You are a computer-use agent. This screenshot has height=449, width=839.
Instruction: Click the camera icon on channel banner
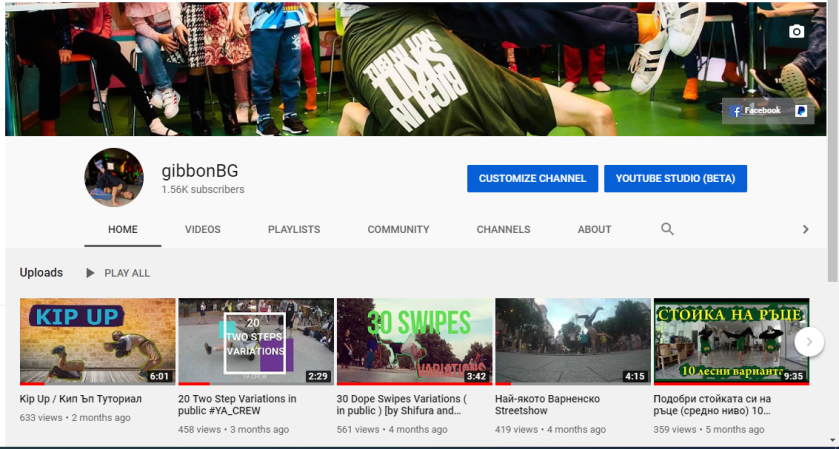[x=796, y=32]
